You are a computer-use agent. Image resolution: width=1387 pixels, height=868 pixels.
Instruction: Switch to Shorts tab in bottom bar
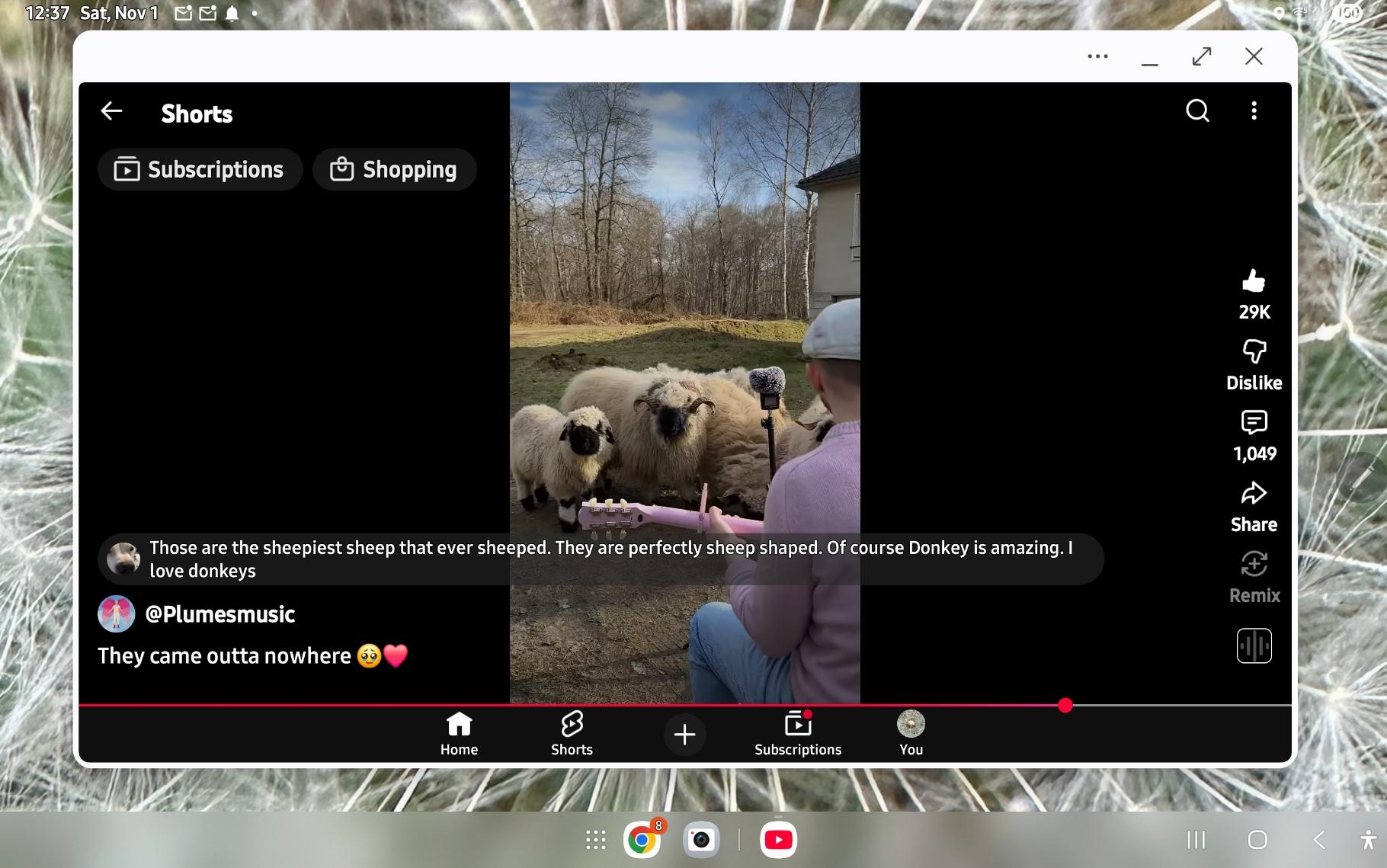tap(572, 734)
